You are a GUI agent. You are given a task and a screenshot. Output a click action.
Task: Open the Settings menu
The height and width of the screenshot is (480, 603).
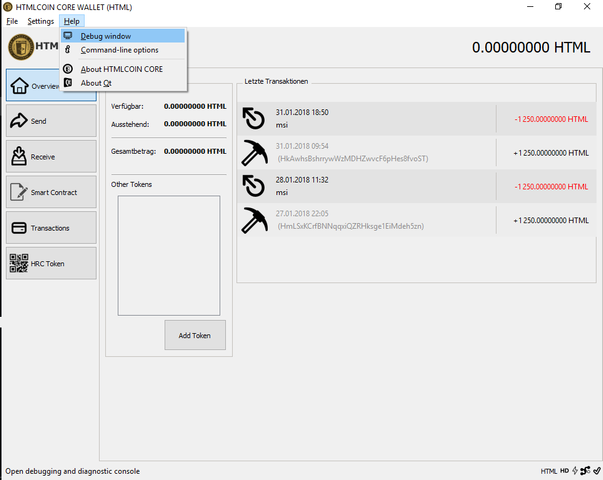click(x=40, y=22)
